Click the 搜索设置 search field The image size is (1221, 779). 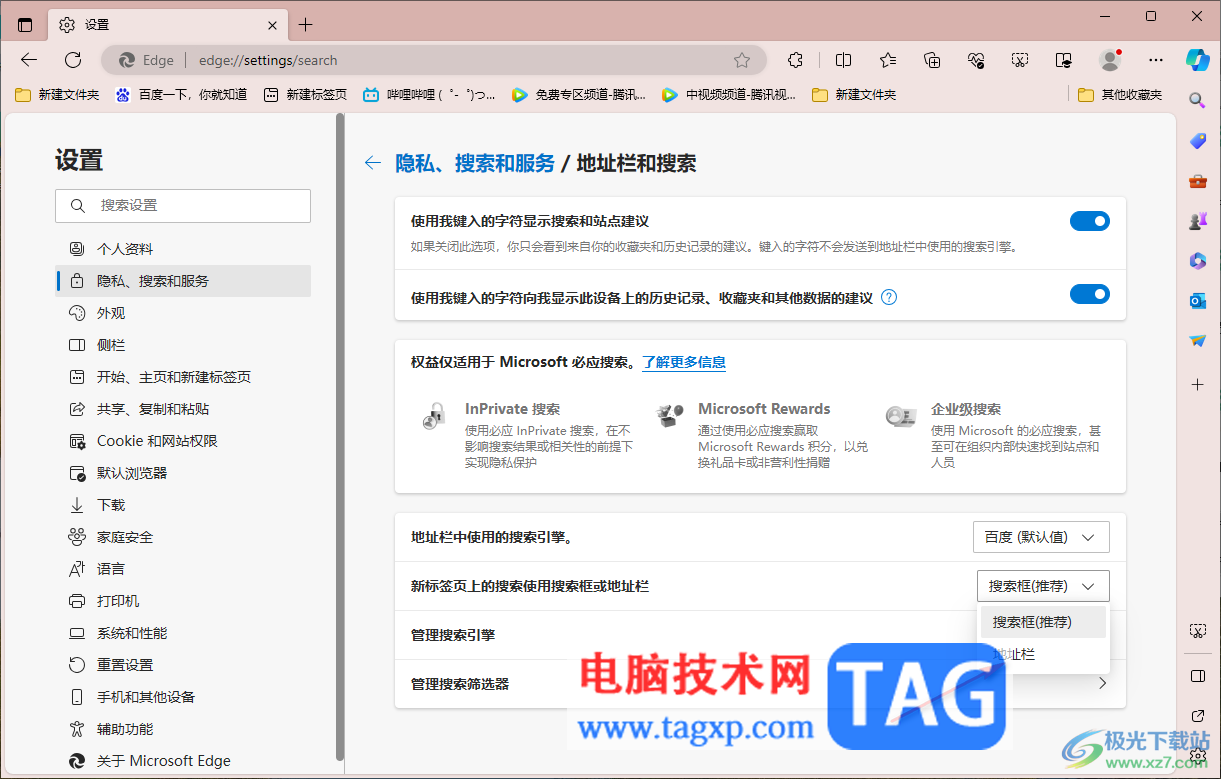point(183,206)
